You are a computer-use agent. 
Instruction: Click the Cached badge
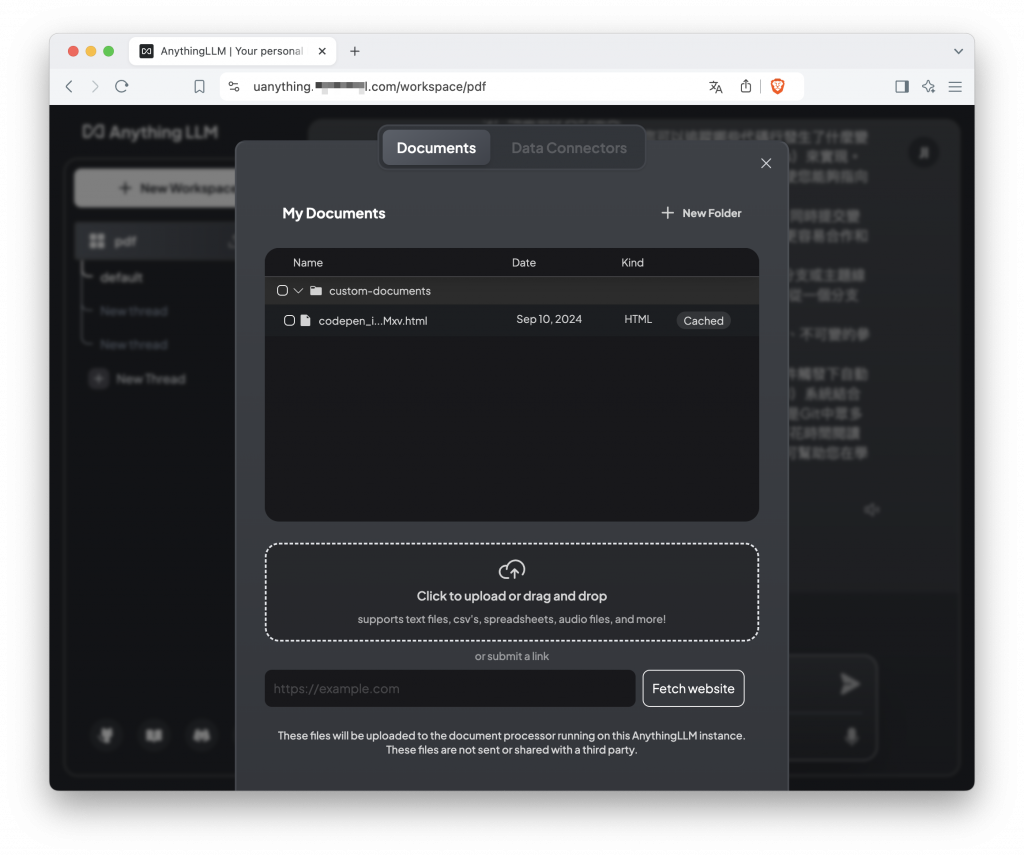[x=703, y=321]
